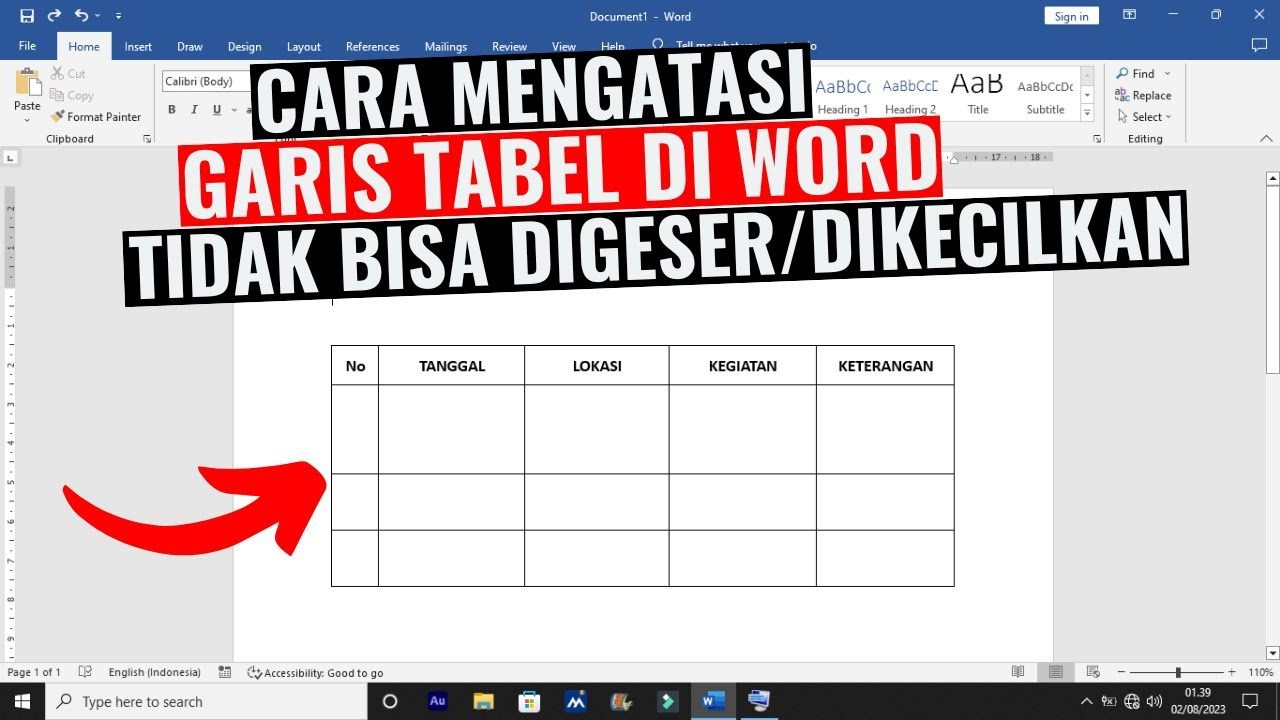This screenshot has width=1280, height=720.
Task: Expand the Paste options arrow
Action: [x=27, y=119]
